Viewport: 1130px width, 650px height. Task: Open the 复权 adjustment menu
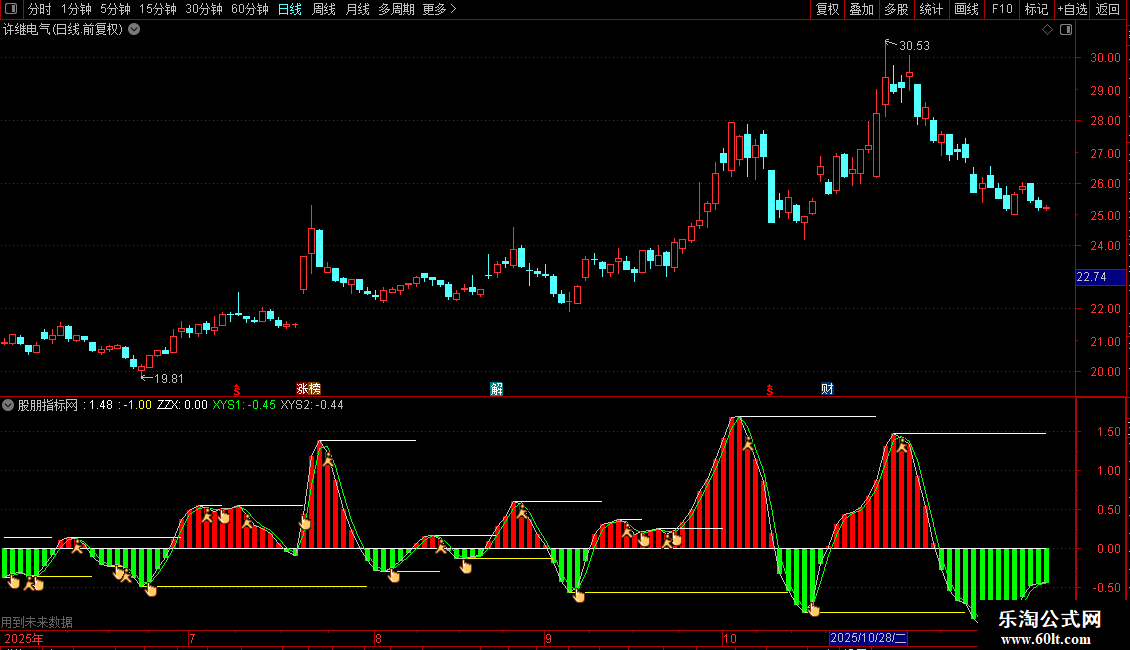(x=827, y=9)
